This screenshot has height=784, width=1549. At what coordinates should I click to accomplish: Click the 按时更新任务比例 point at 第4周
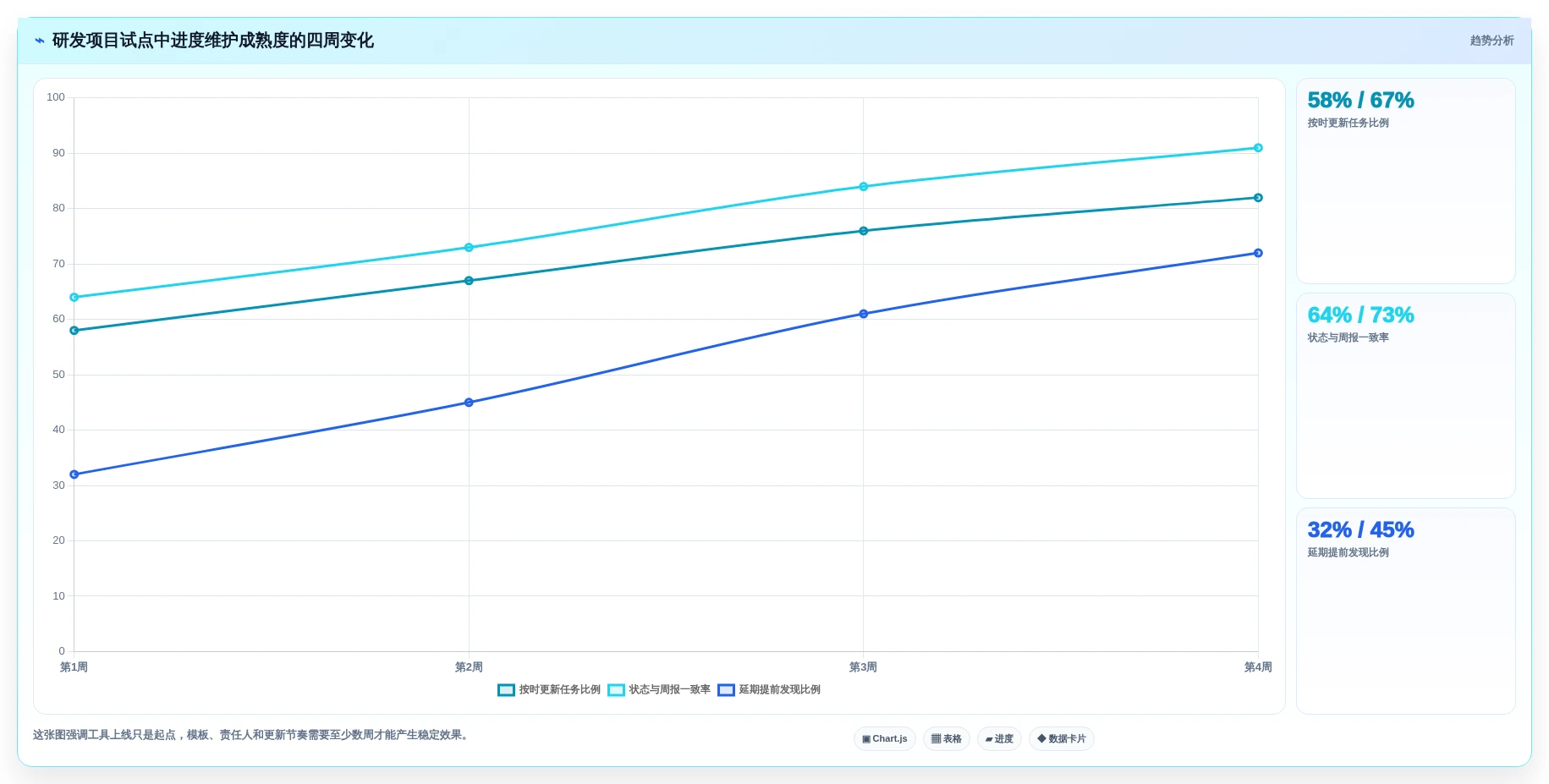click(1258, 198)
